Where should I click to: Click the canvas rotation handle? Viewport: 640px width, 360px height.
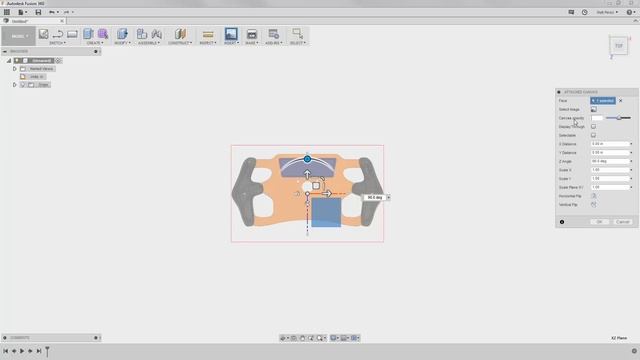[x=307, y=159]
